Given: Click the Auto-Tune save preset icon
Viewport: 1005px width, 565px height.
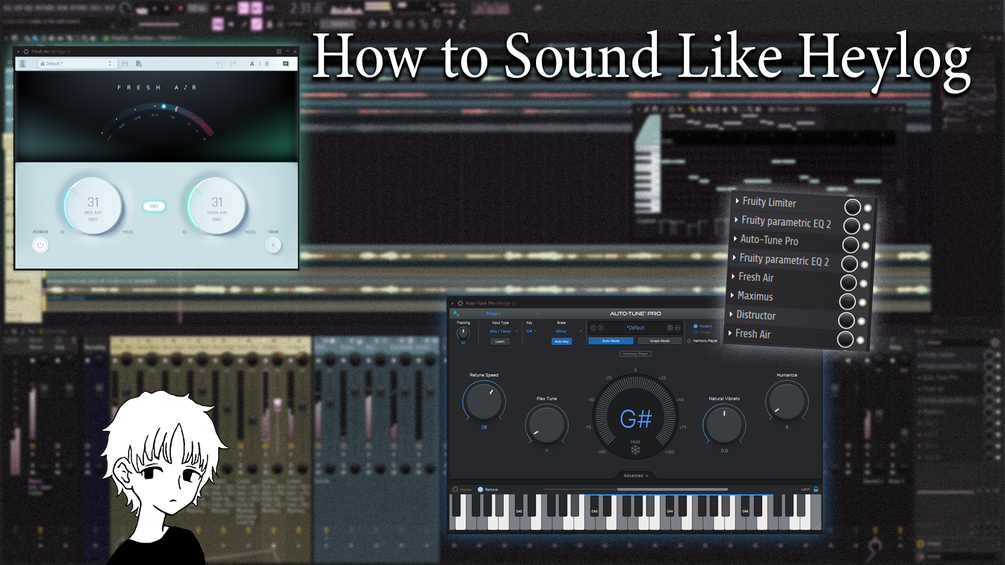Looking at the screenshot, I should point(670,328).
